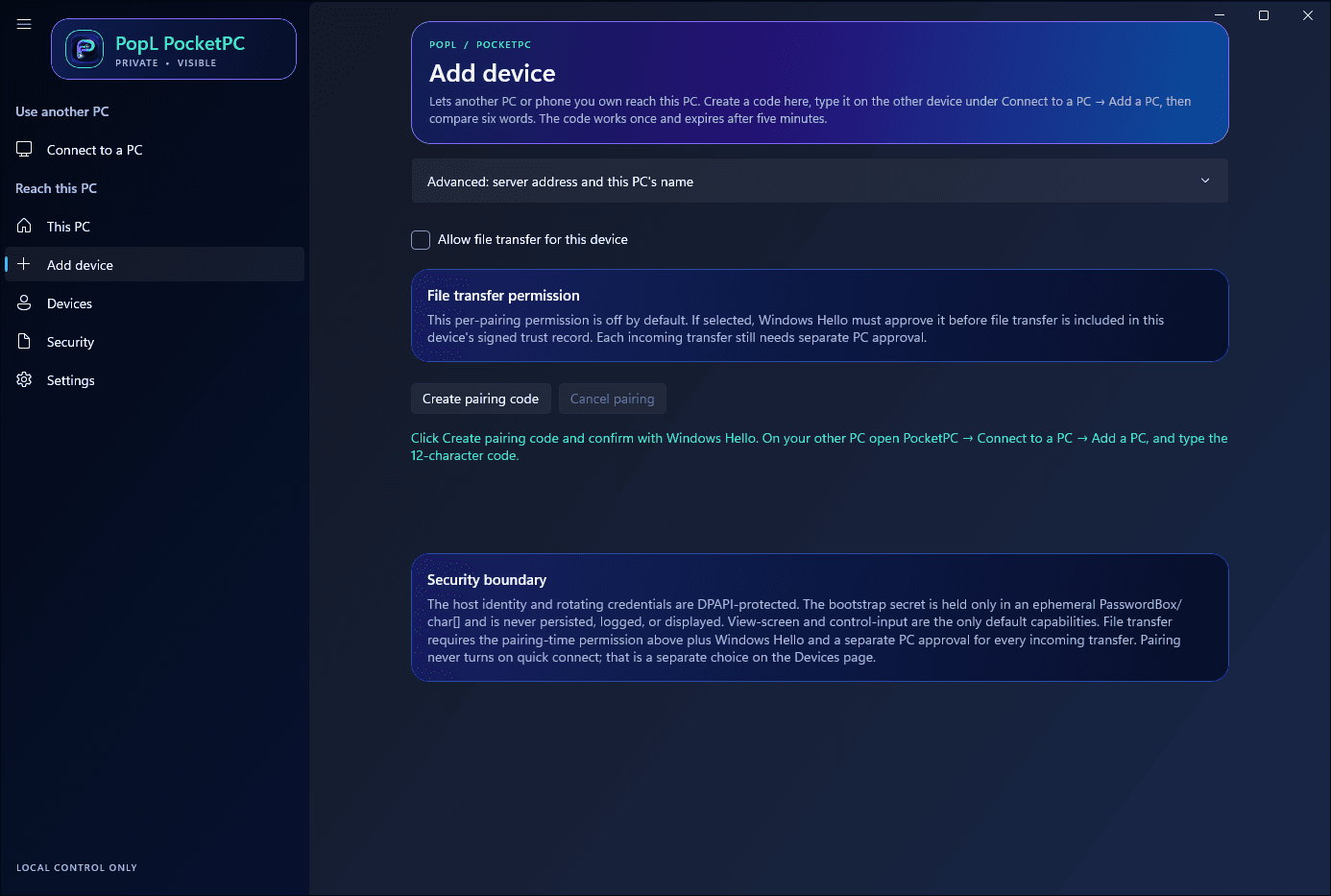Screen dimensions: 1331x896
Task: Click the PopL PocketPC header card
Action: 174,49
